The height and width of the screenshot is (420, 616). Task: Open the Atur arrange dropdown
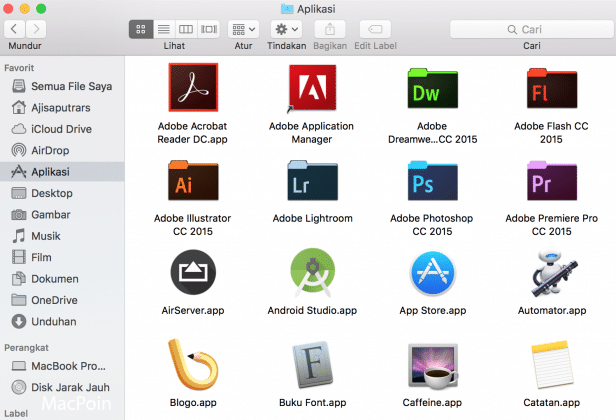243,29
